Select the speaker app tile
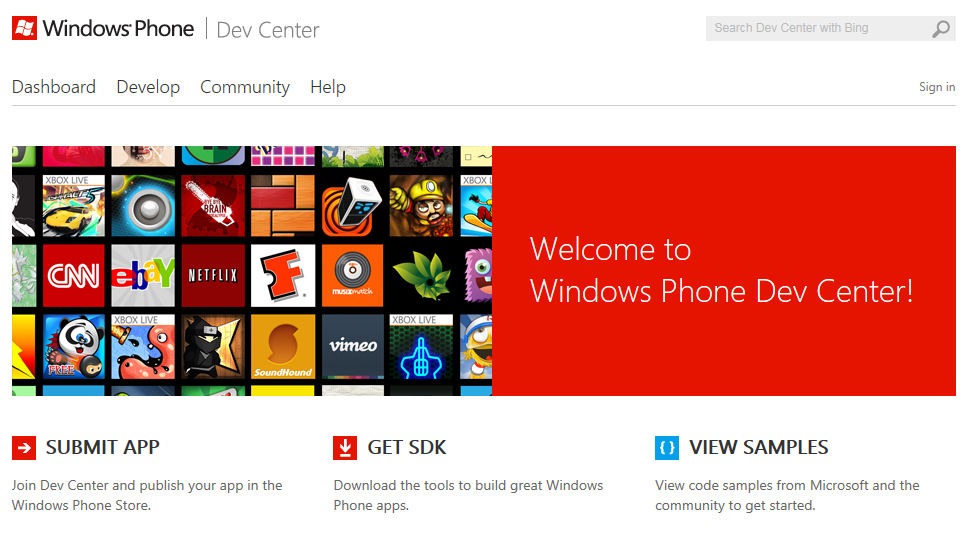970x547 pixels. (143, 205)
